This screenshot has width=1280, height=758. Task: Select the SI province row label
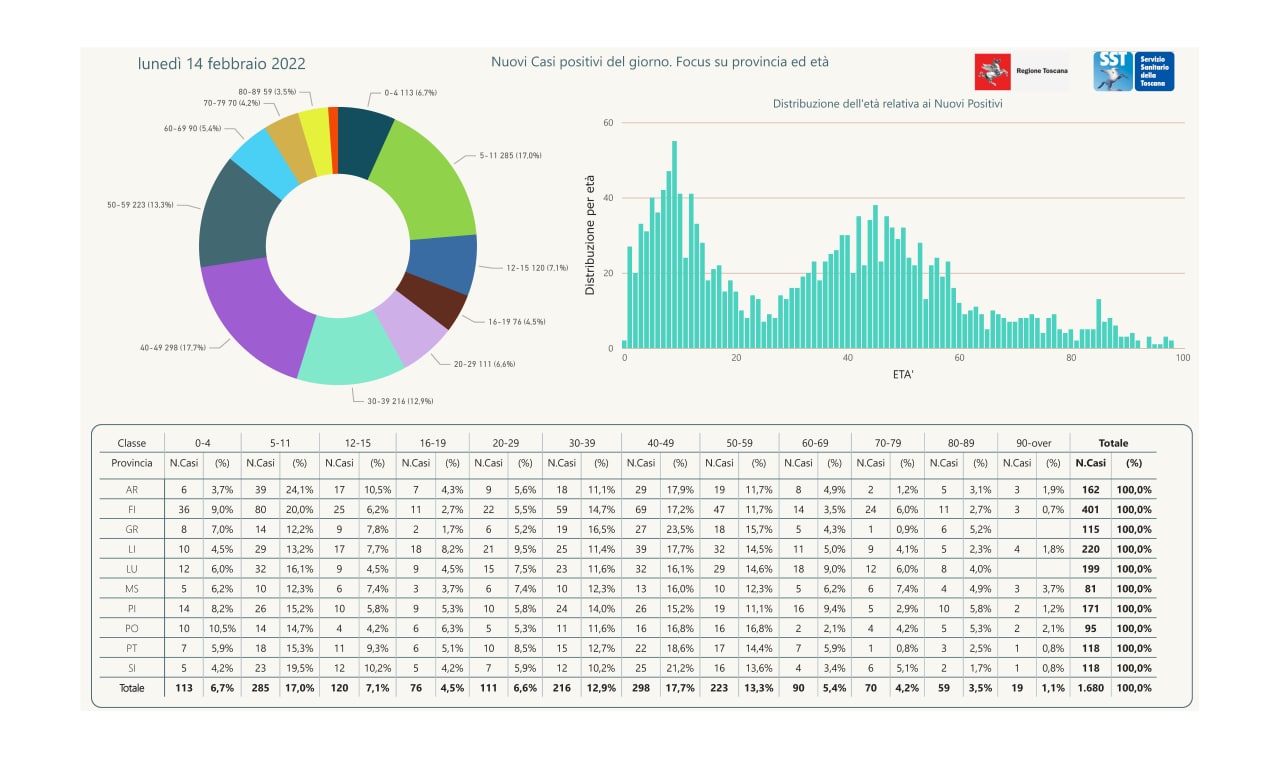pyautogui.click(x=132, y=668)
